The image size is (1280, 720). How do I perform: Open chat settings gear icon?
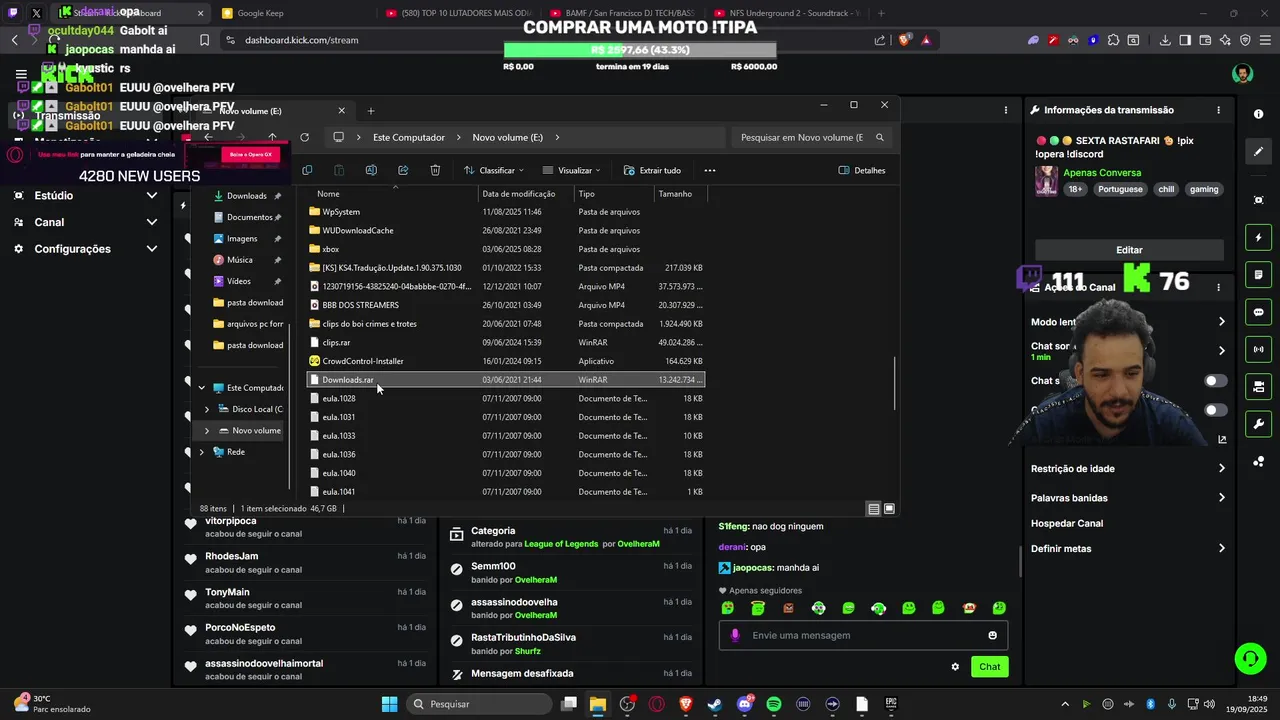click(x=955, y=667)
